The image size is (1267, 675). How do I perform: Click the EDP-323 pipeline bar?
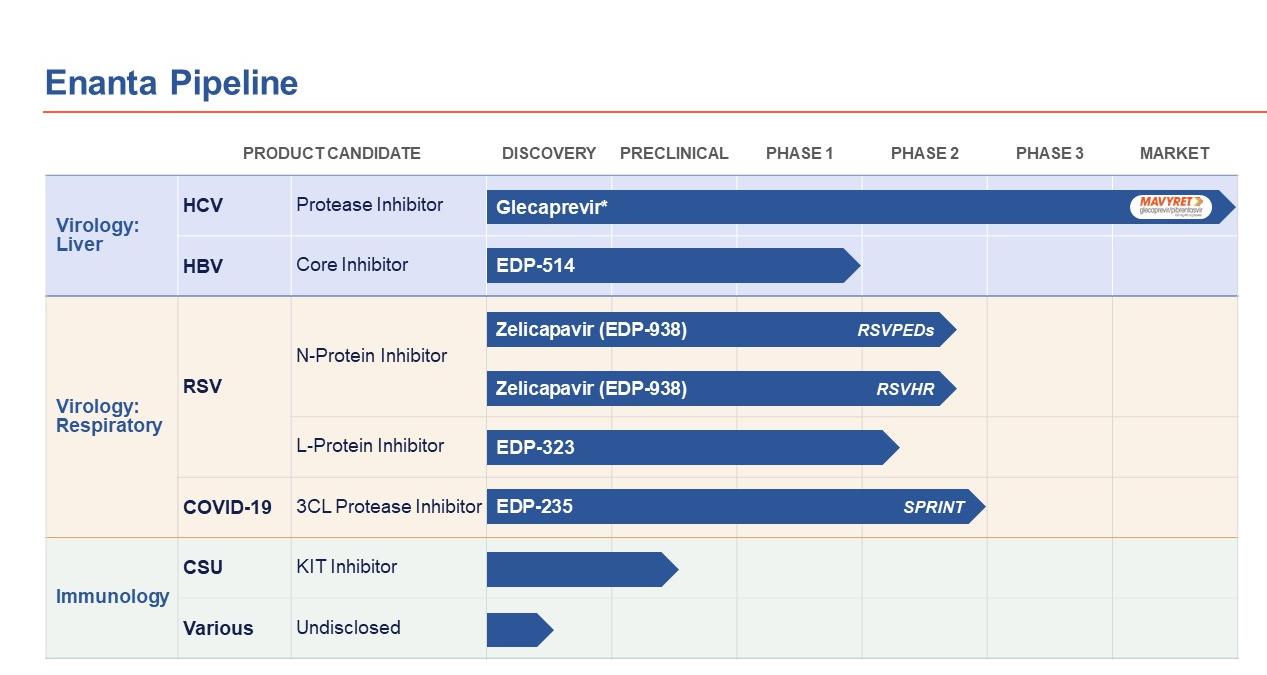coord(690,447)
